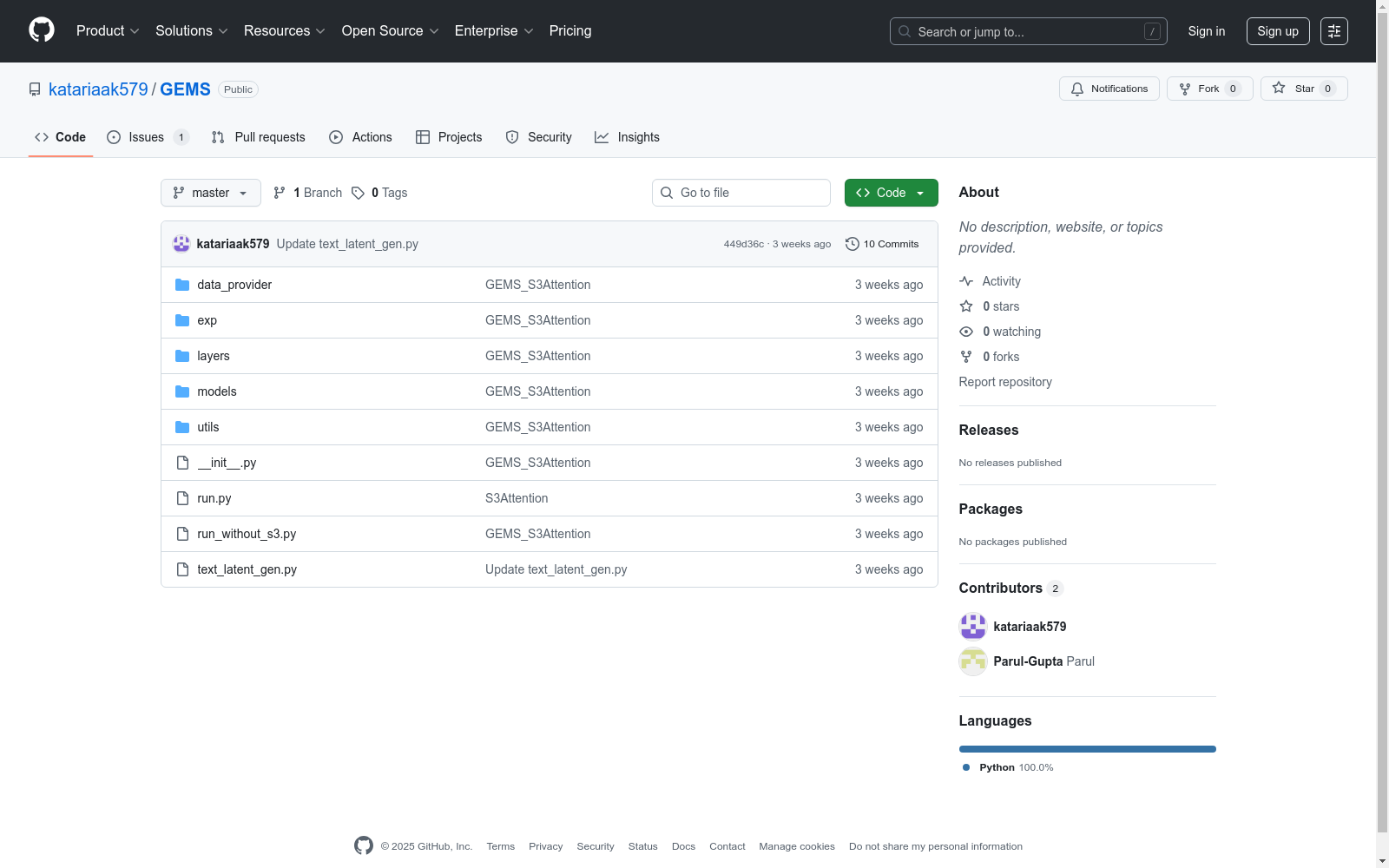Viewport: 1389px width, 868px height.
Task: Click the fork icon beside 0 forks
Action: click(966, 357)
